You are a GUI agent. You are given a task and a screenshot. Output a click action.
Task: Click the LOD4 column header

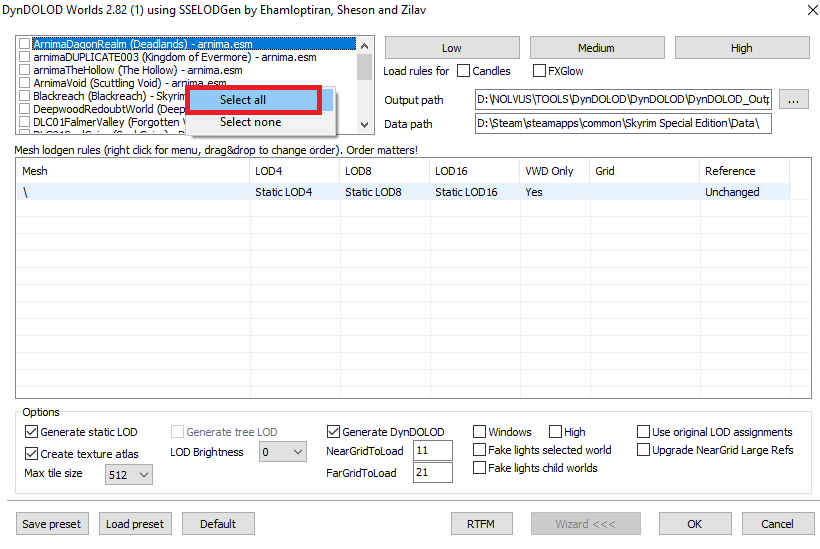point(295,171)
